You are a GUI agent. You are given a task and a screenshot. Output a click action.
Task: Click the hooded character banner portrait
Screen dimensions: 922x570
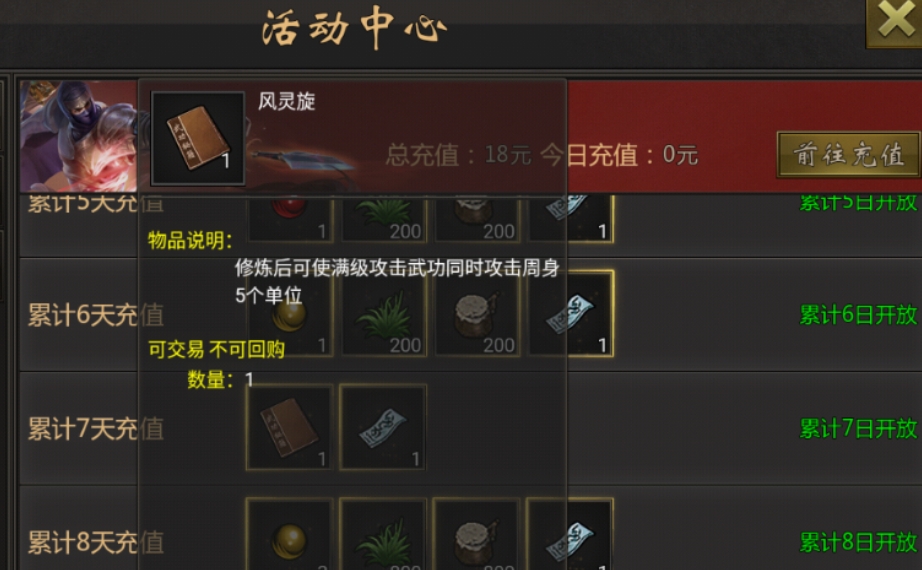click(x=79, y=136)
